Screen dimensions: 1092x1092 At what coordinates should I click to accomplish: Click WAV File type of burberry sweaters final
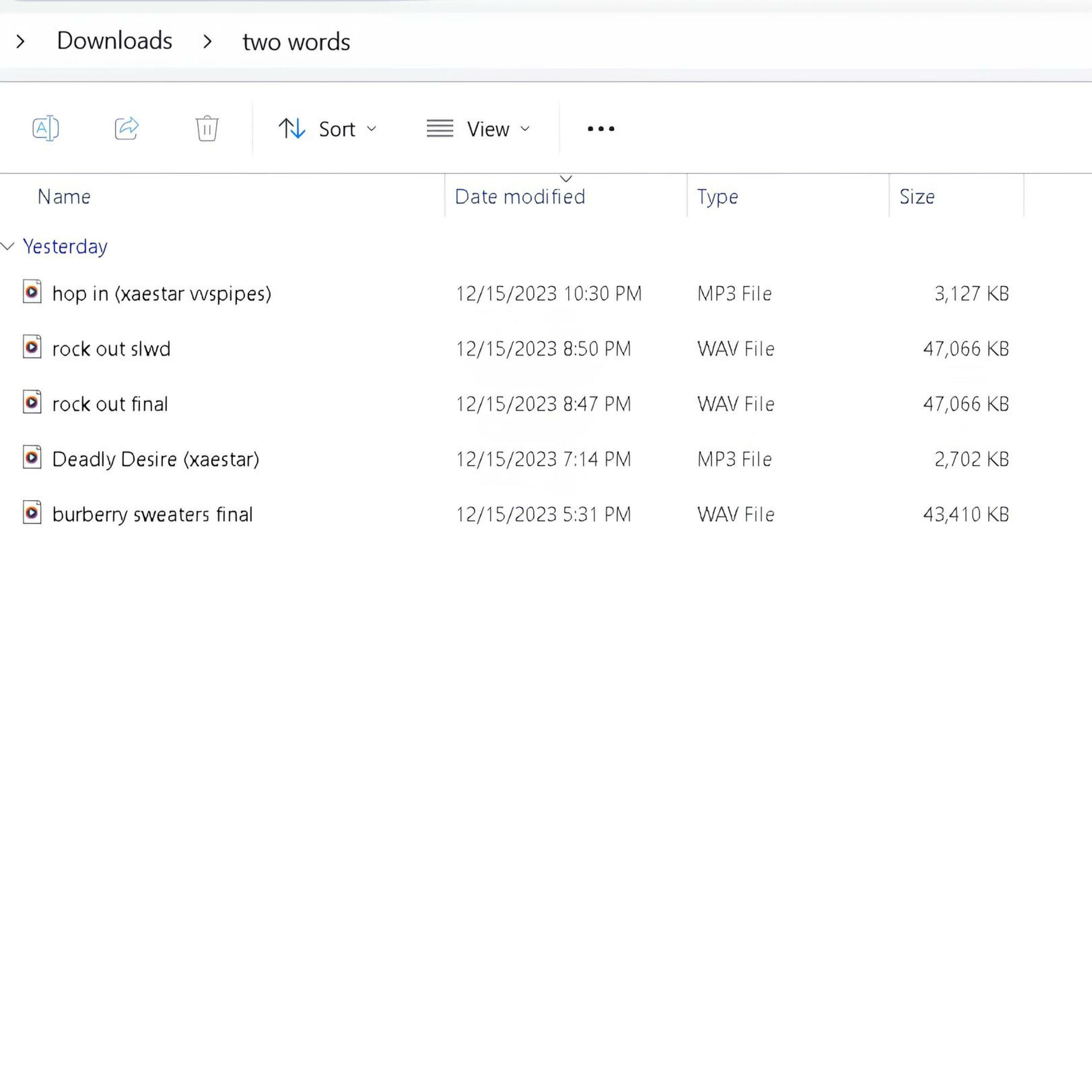click(x=735, y=514)
